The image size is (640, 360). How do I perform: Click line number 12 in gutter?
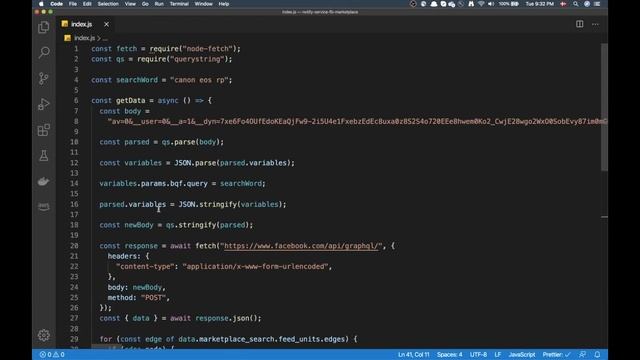[x=74, y=163]
